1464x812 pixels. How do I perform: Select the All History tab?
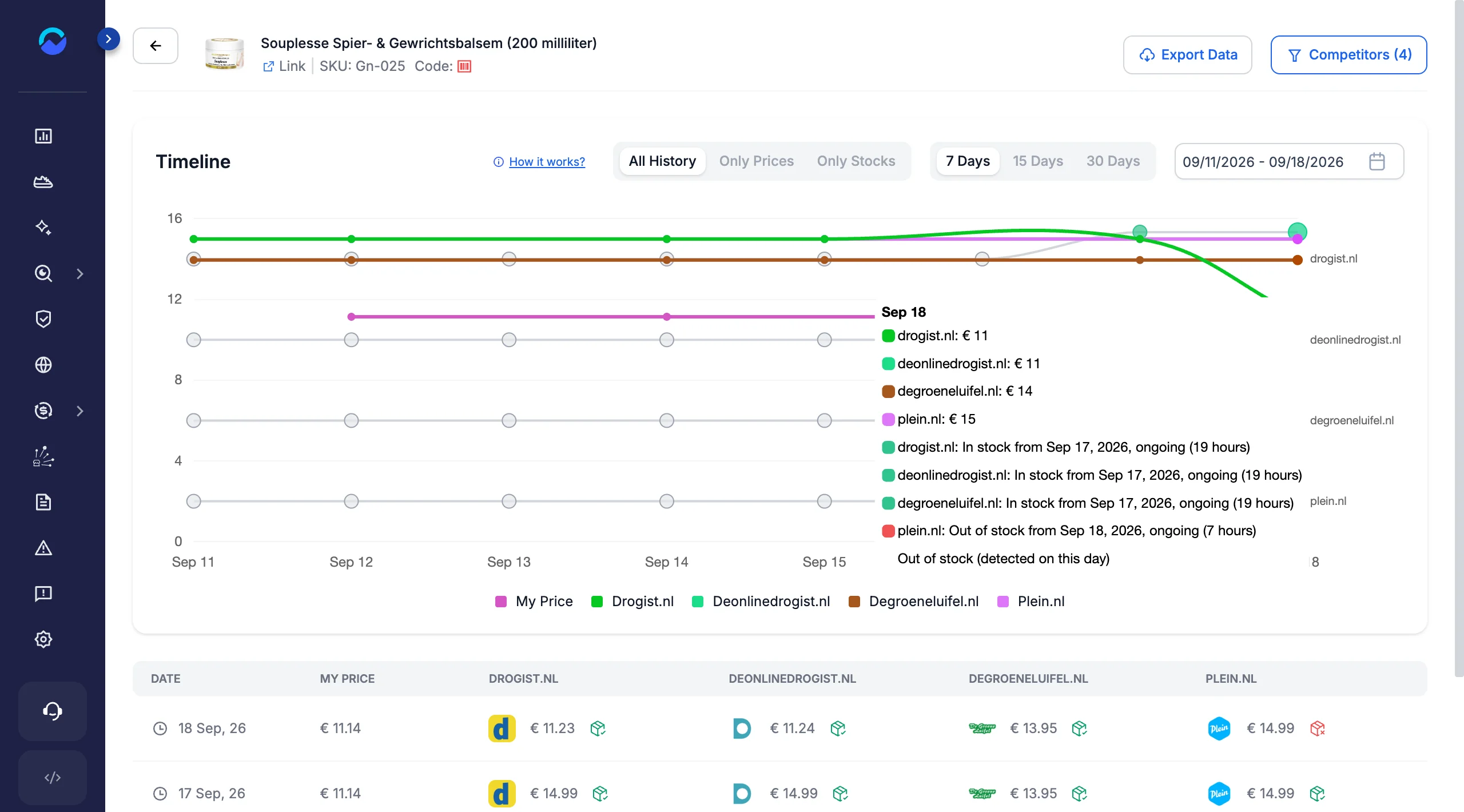[662, 161]
